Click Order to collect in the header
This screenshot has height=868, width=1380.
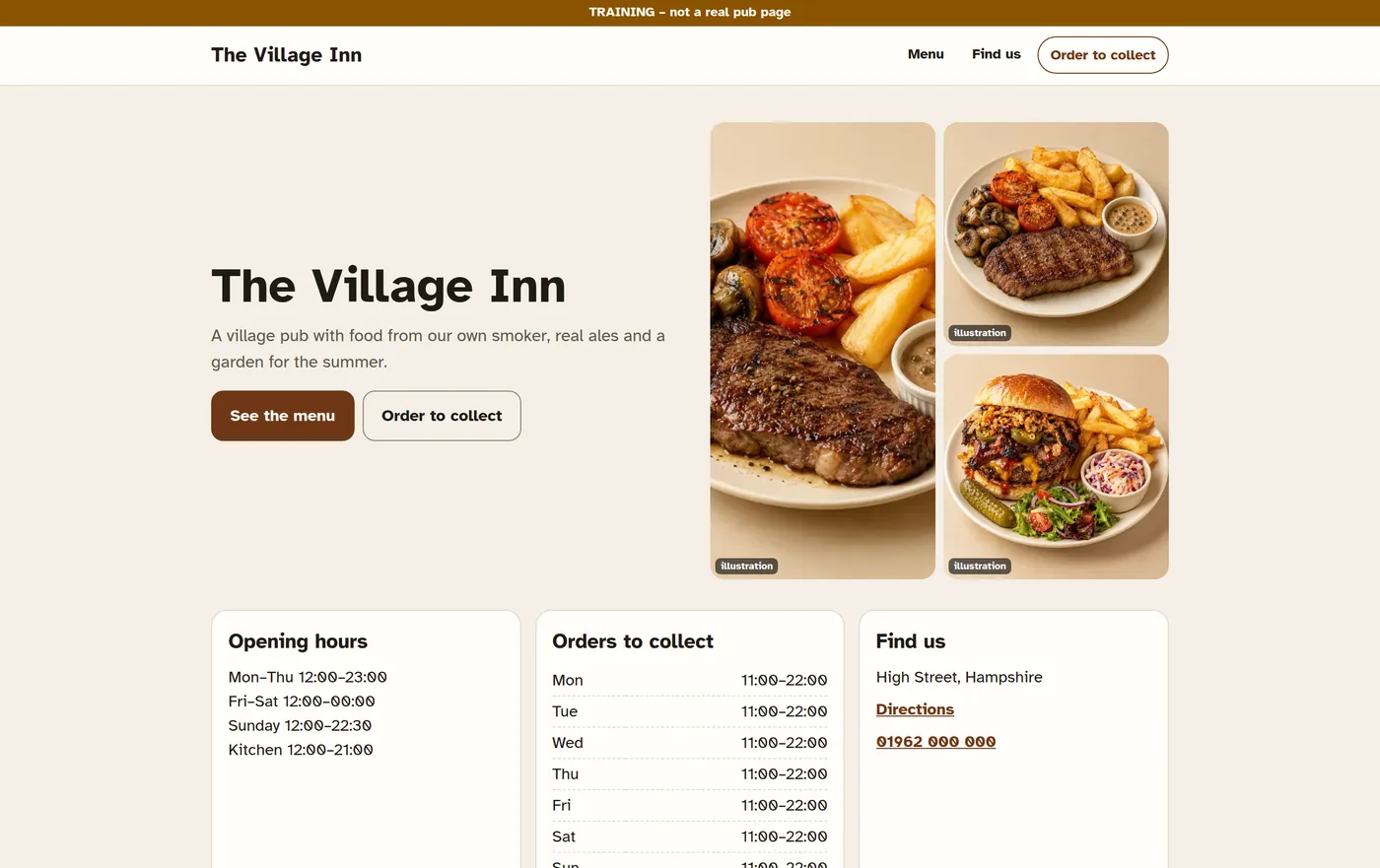click(1102, 55)
